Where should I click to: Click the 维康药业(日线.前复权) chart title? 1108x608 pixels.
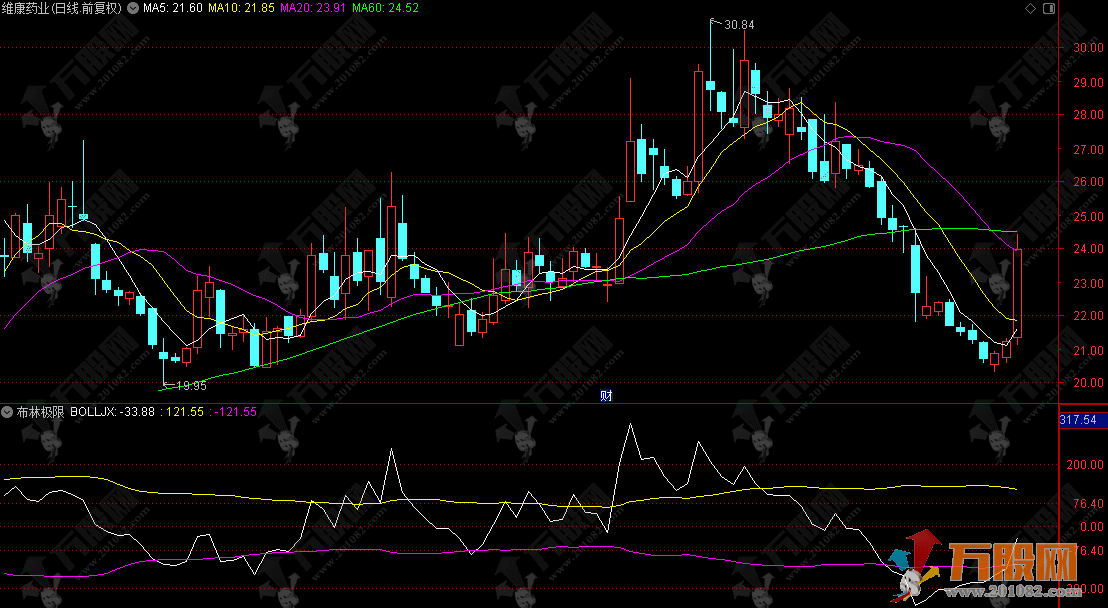(62, 8)
